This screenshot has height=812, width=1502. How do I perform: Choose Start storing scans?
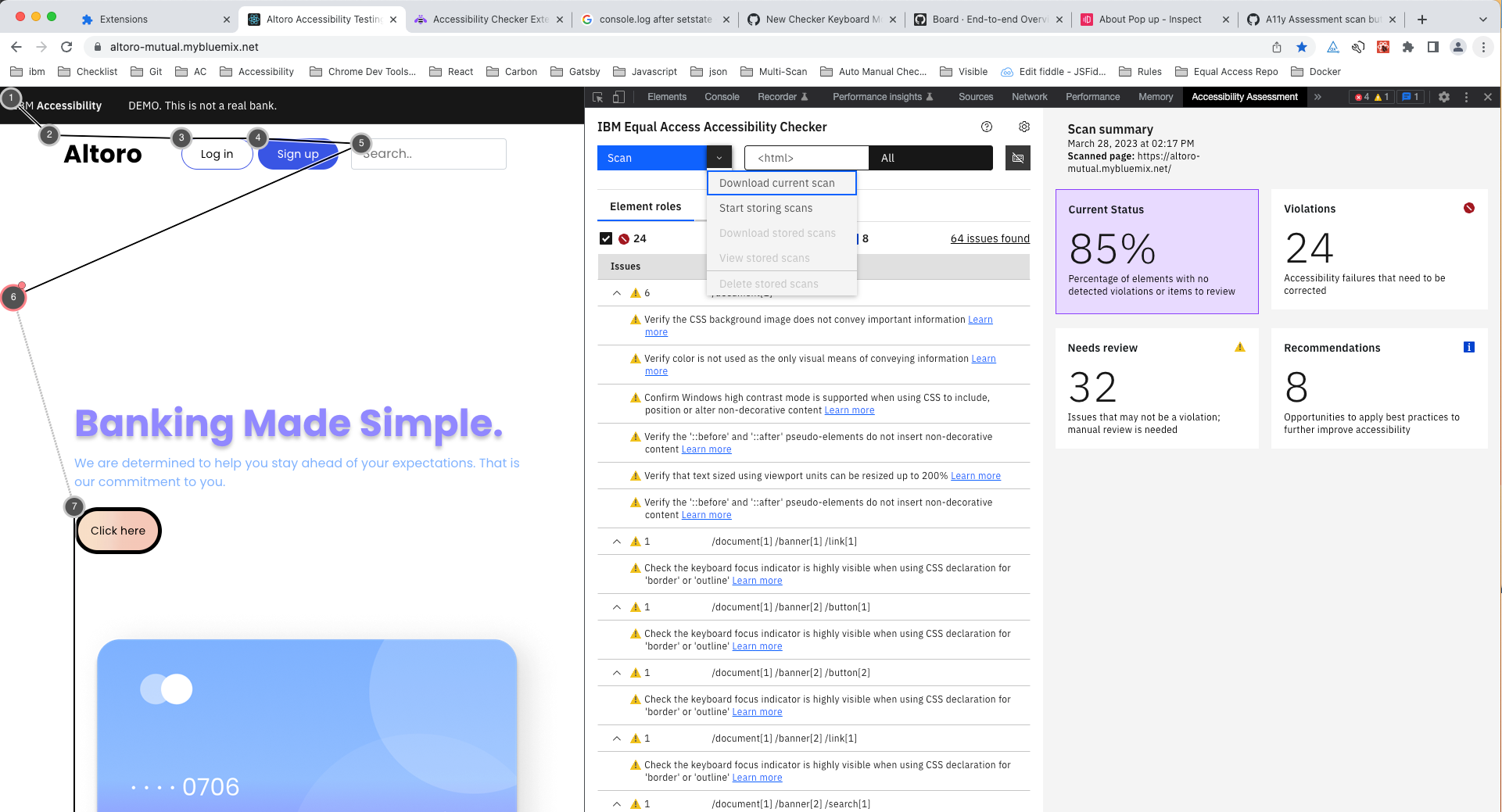click(782, 208)
